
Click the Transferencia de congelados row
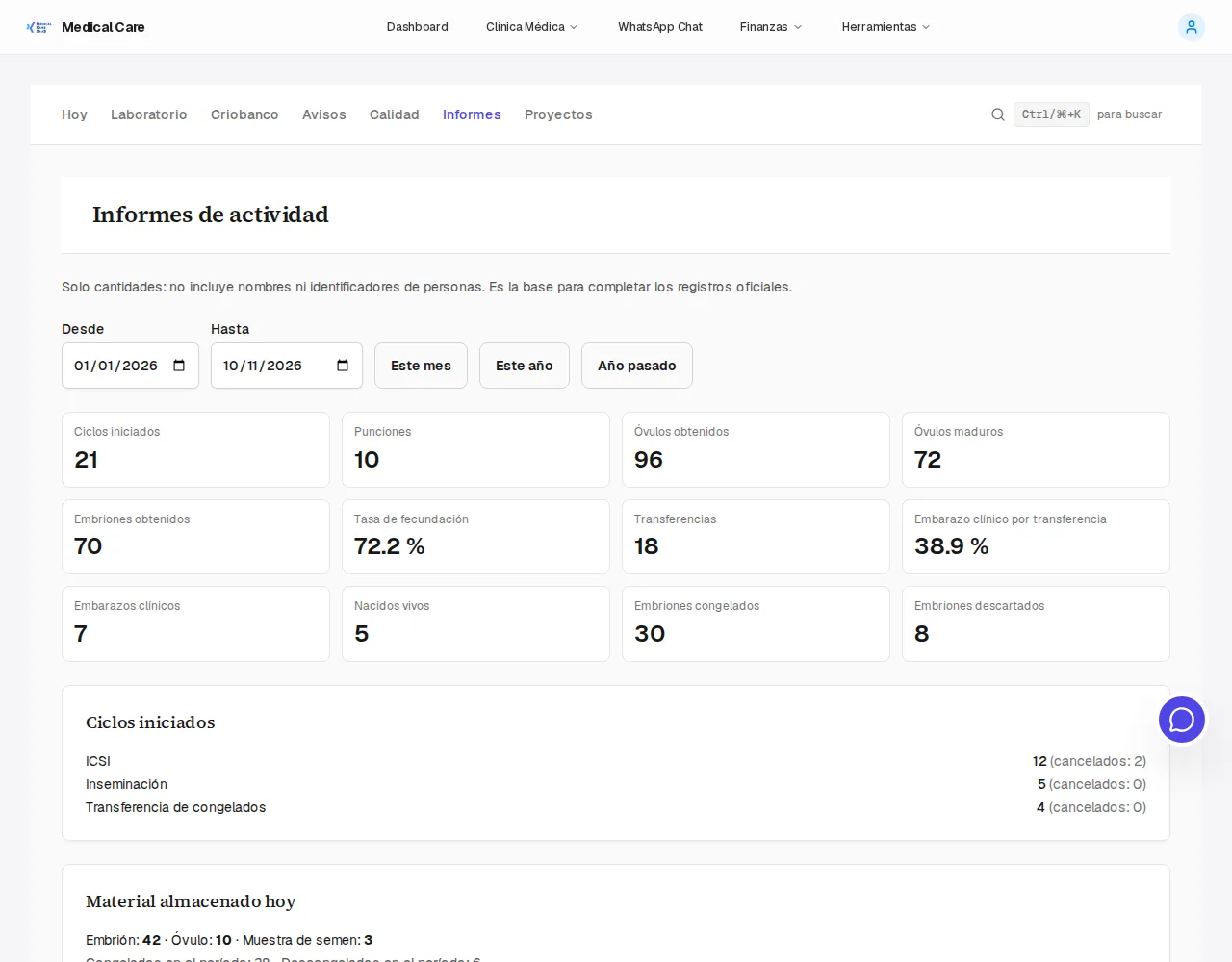point(616,807)
